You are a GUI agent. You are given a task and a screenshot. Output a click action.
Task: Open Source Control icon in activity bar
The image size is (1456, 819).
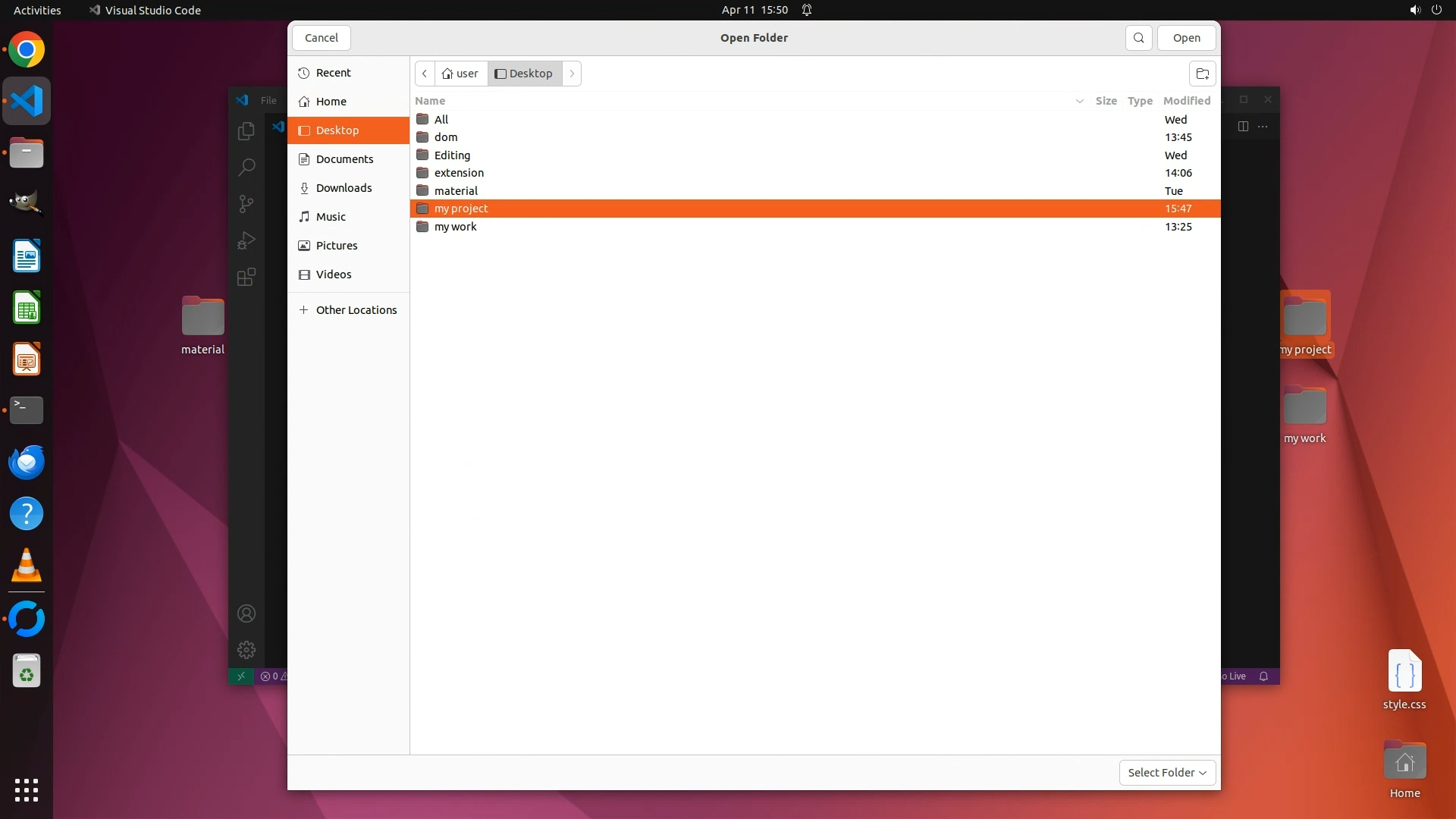(246, 204)
